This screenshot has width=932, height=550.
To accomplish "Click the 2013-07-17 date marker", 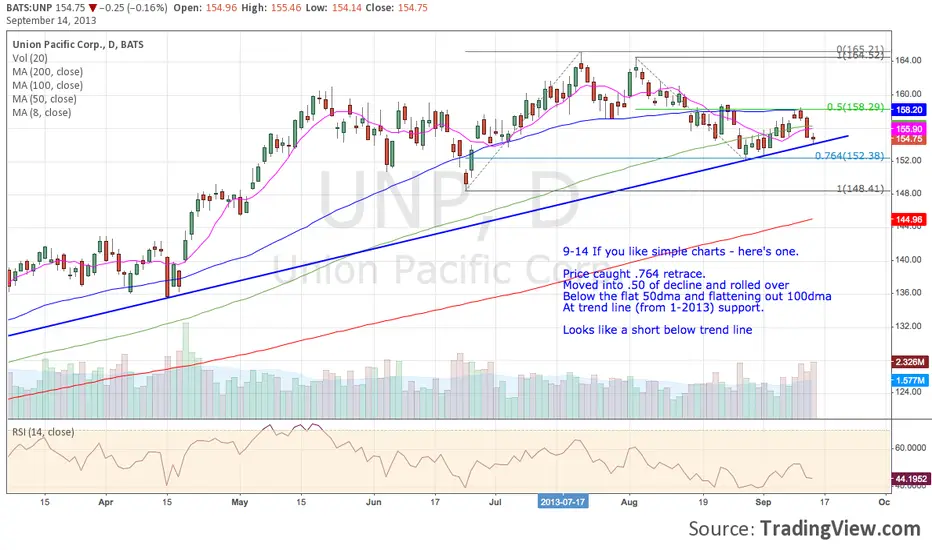I will pyautogui.click(x=562, y=502).
